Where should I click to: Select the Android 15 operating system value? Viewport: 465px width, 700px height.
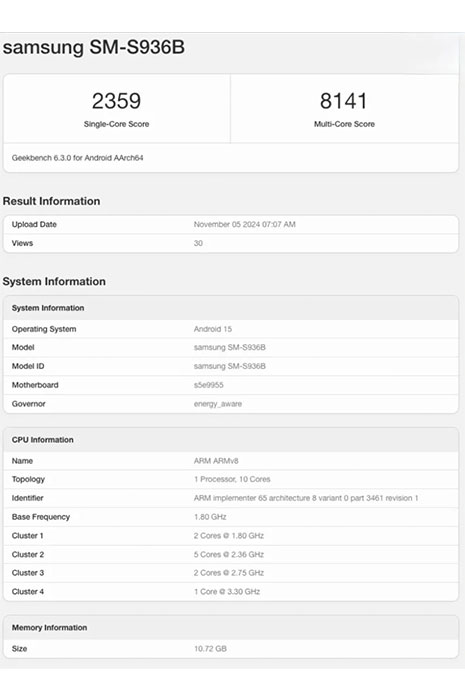tap(213, 329)
